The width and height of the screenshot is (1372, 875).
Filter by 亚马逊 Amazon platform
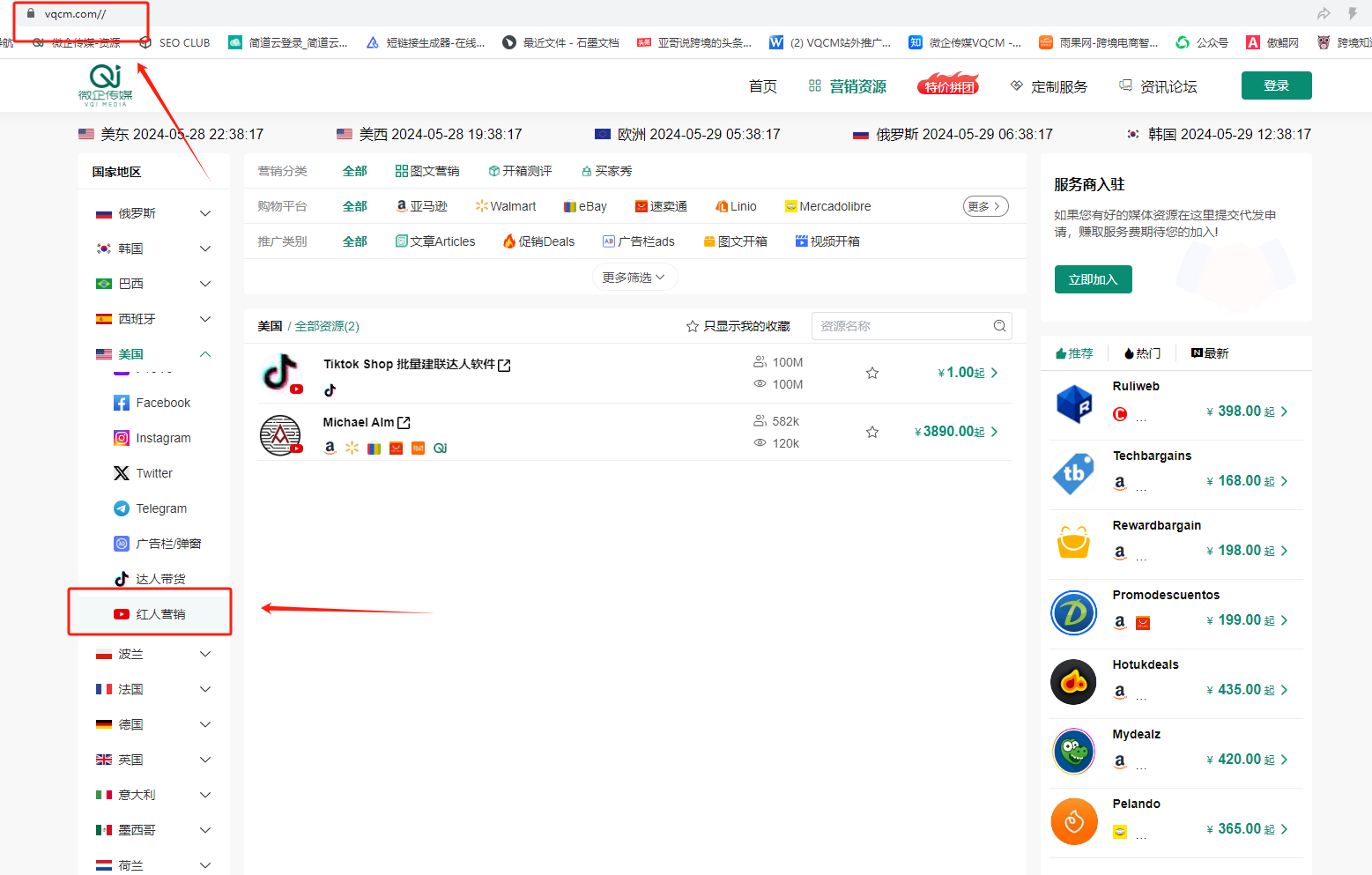422,206
